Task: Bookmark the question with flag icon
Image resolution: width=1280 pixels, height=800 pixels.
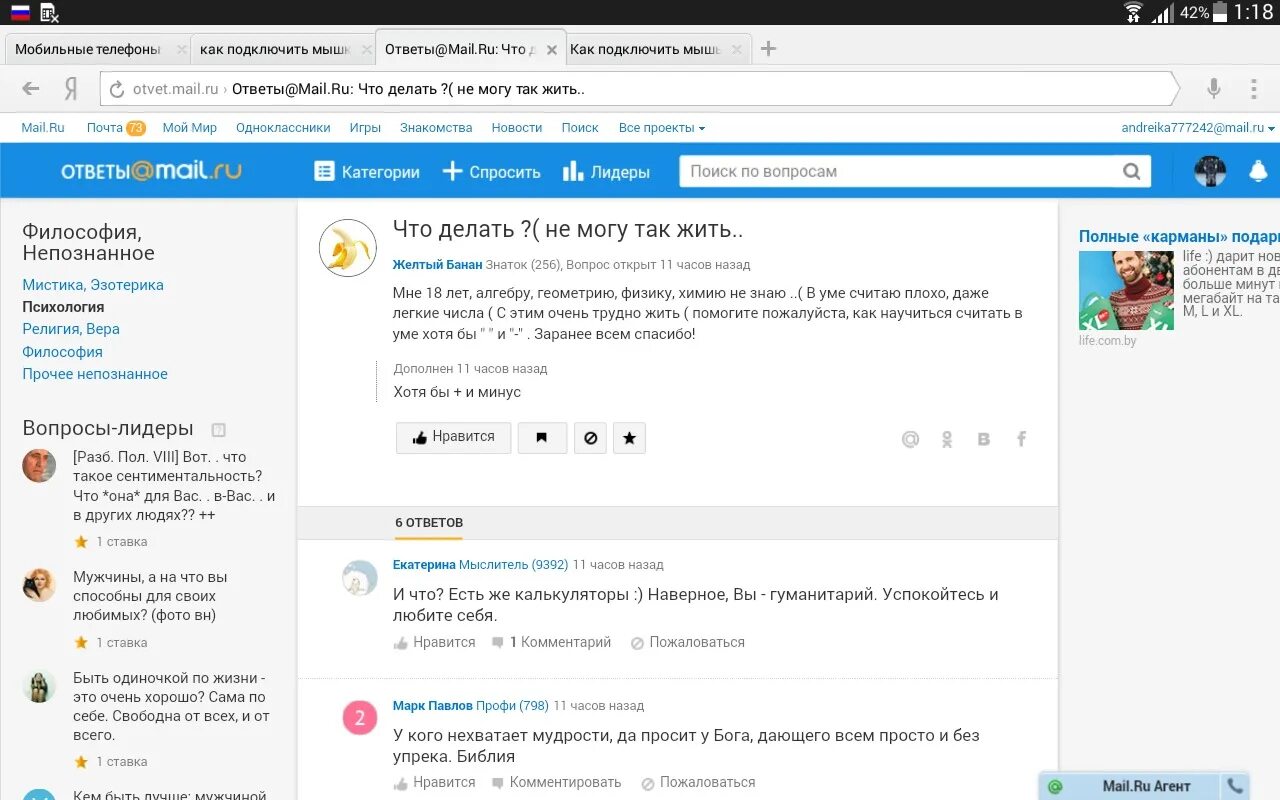Action: pyautogui.click(x=542, y=437)
